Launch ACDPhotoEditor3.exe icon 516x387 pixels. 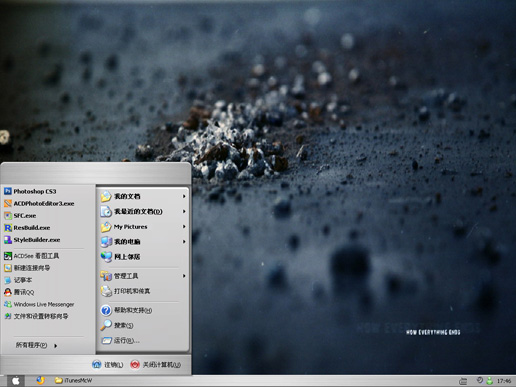8,203
